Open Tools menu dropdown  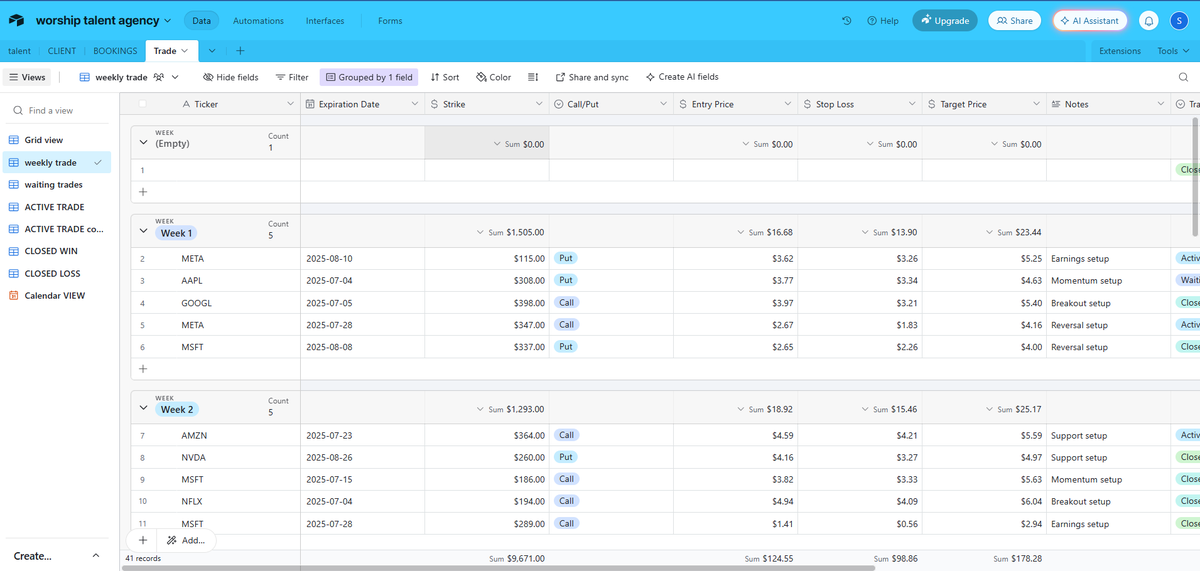[1172, 51]
